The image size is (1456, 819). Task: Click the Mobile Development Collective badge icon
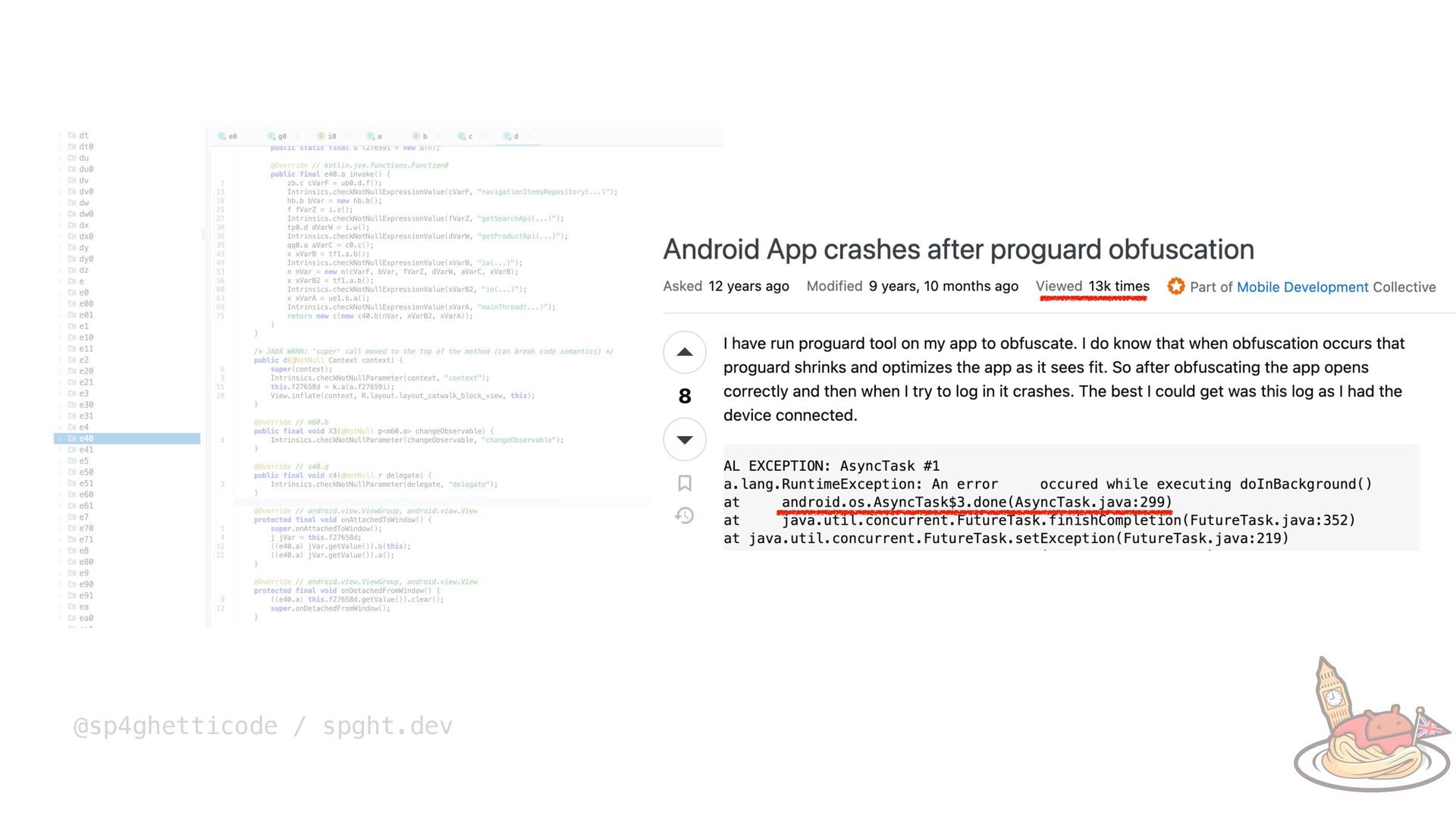point(1175,287)
